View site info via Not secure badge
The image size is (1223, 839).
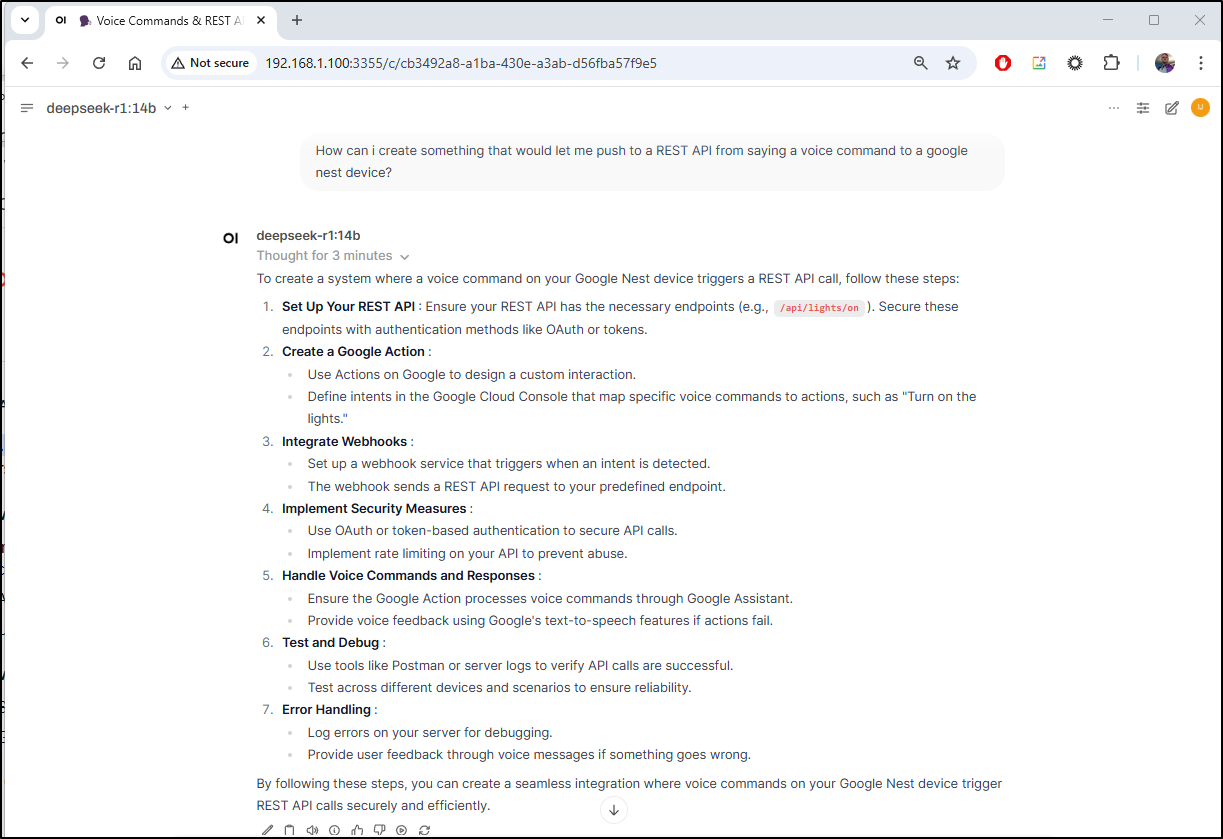(210, 63)
